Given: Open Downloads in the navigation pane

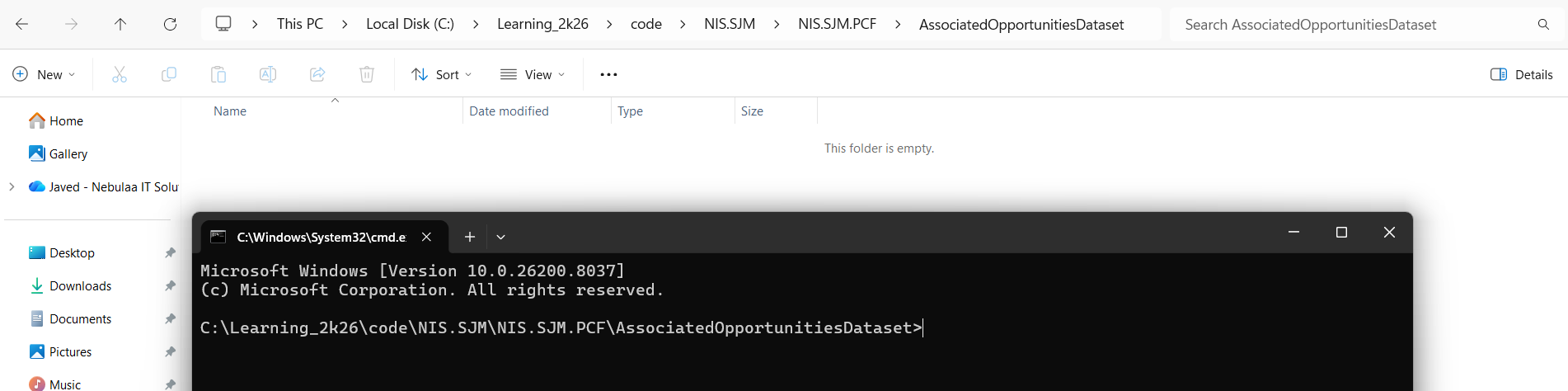Looking at the screenshot, I should [x=80, y=285].
